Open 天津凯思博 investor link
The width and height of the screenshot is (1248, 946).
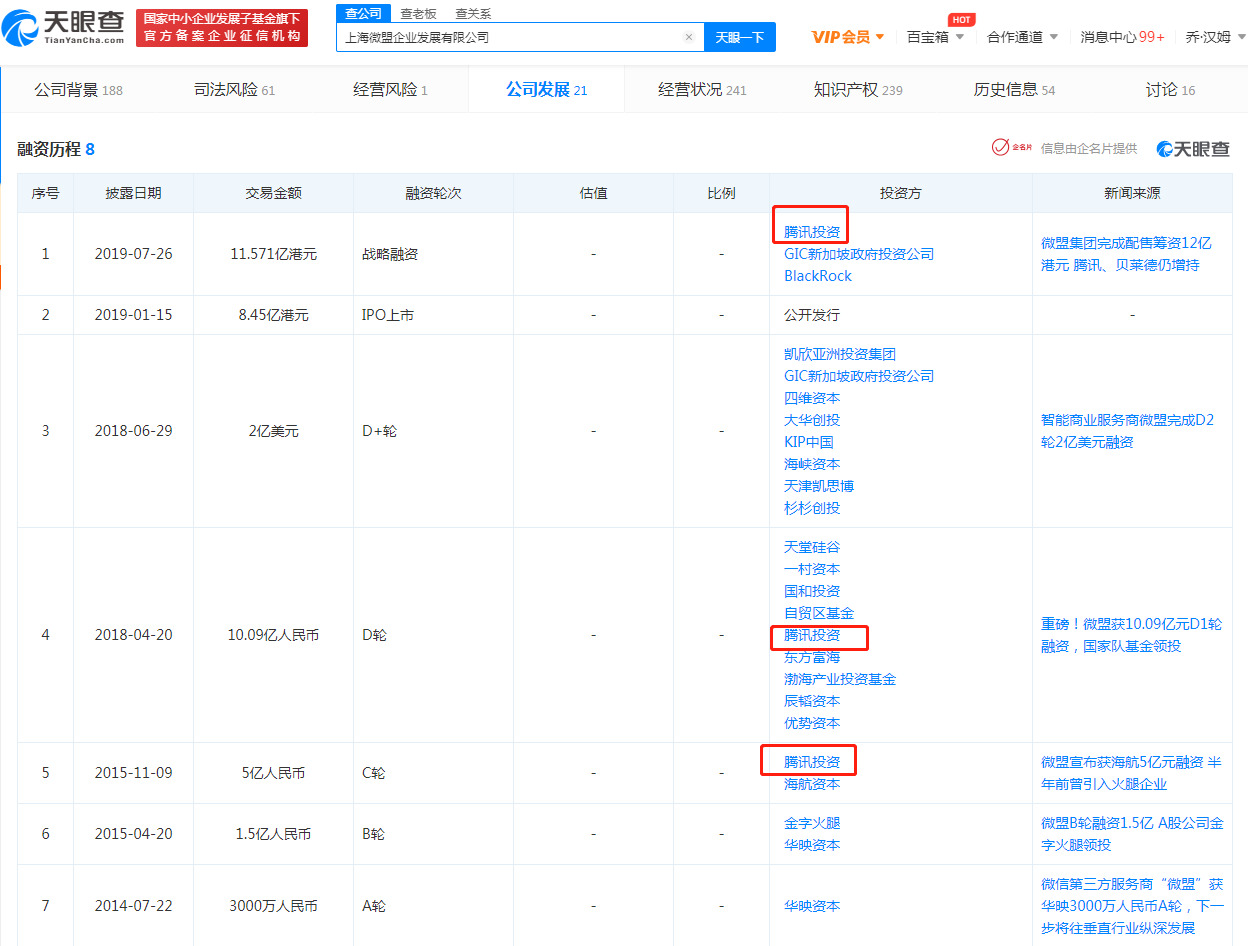pos(819,486)
